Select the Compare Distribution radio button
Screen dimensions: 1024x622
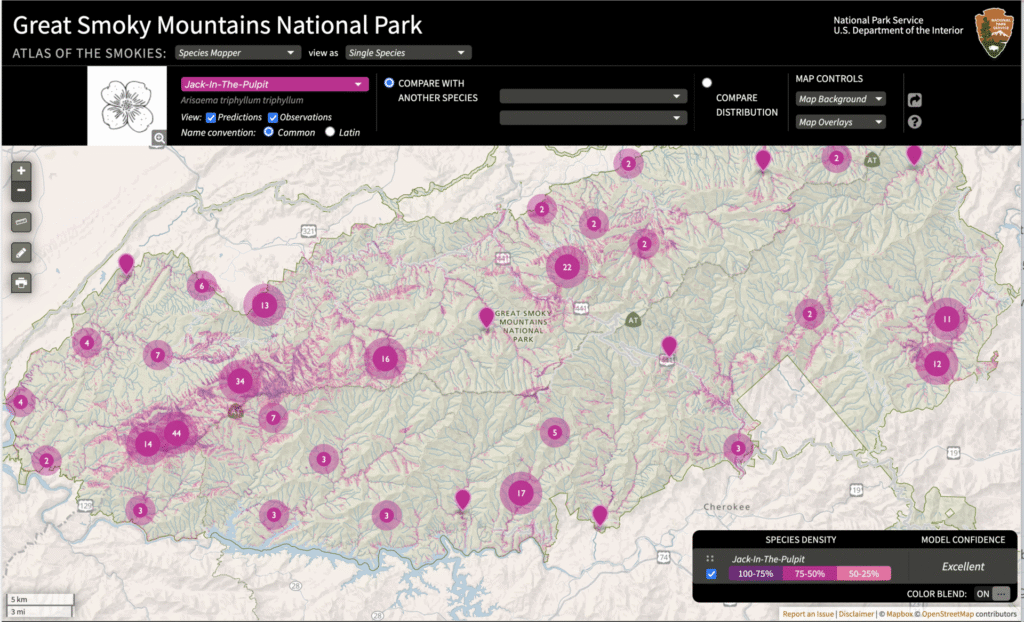[707, 83]
